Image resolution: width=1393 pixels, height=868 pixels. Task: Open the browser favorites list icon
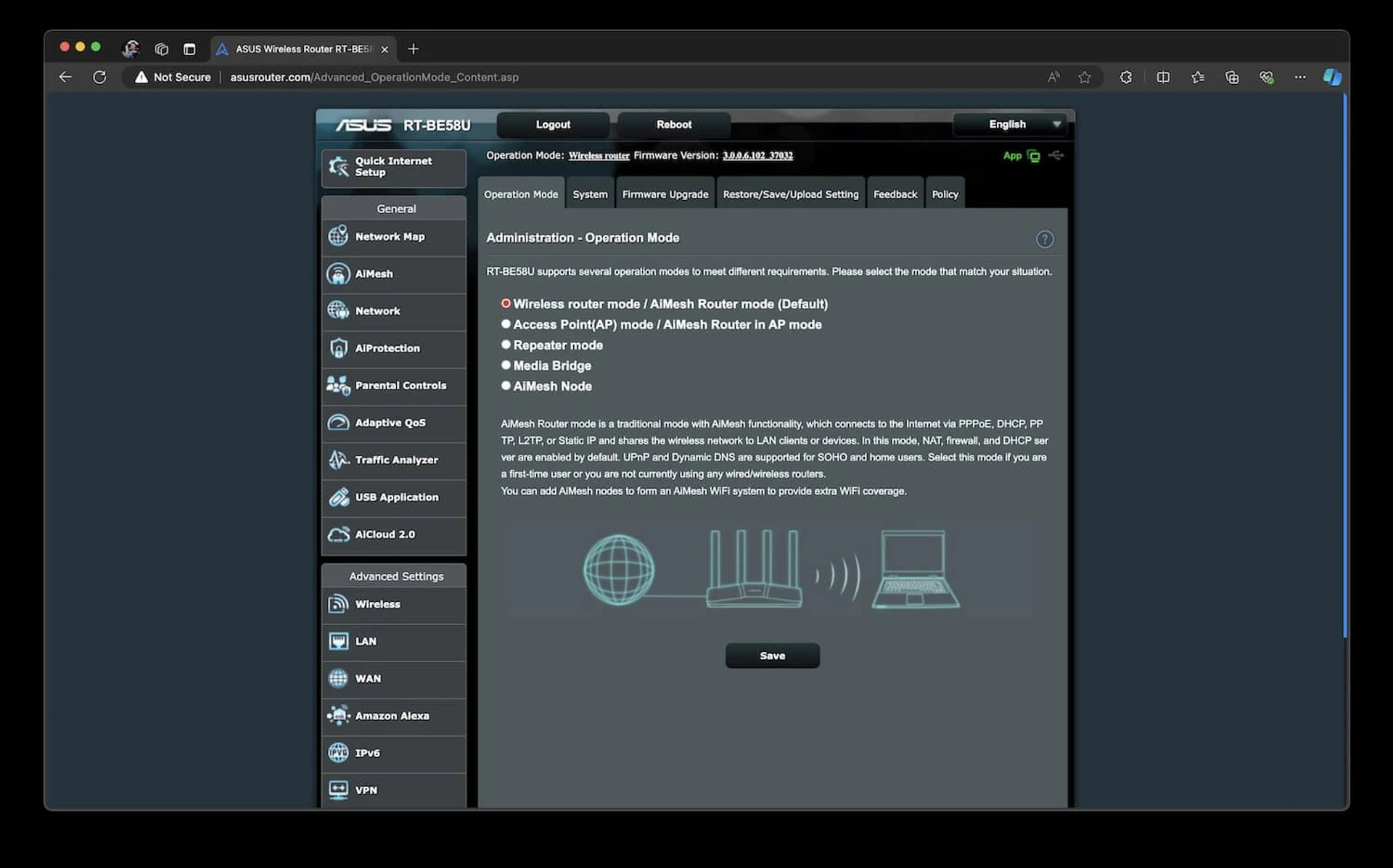1198,77
